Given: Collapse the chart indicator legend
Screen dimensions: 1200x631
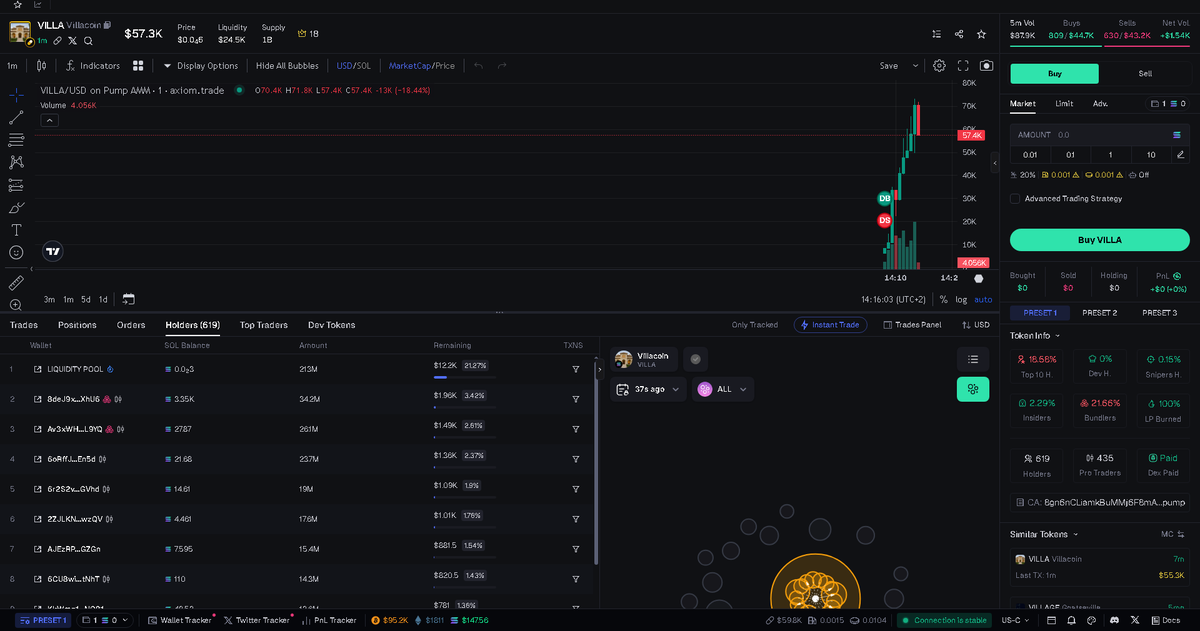Looking at the screenshot, I should pos(48,121).
